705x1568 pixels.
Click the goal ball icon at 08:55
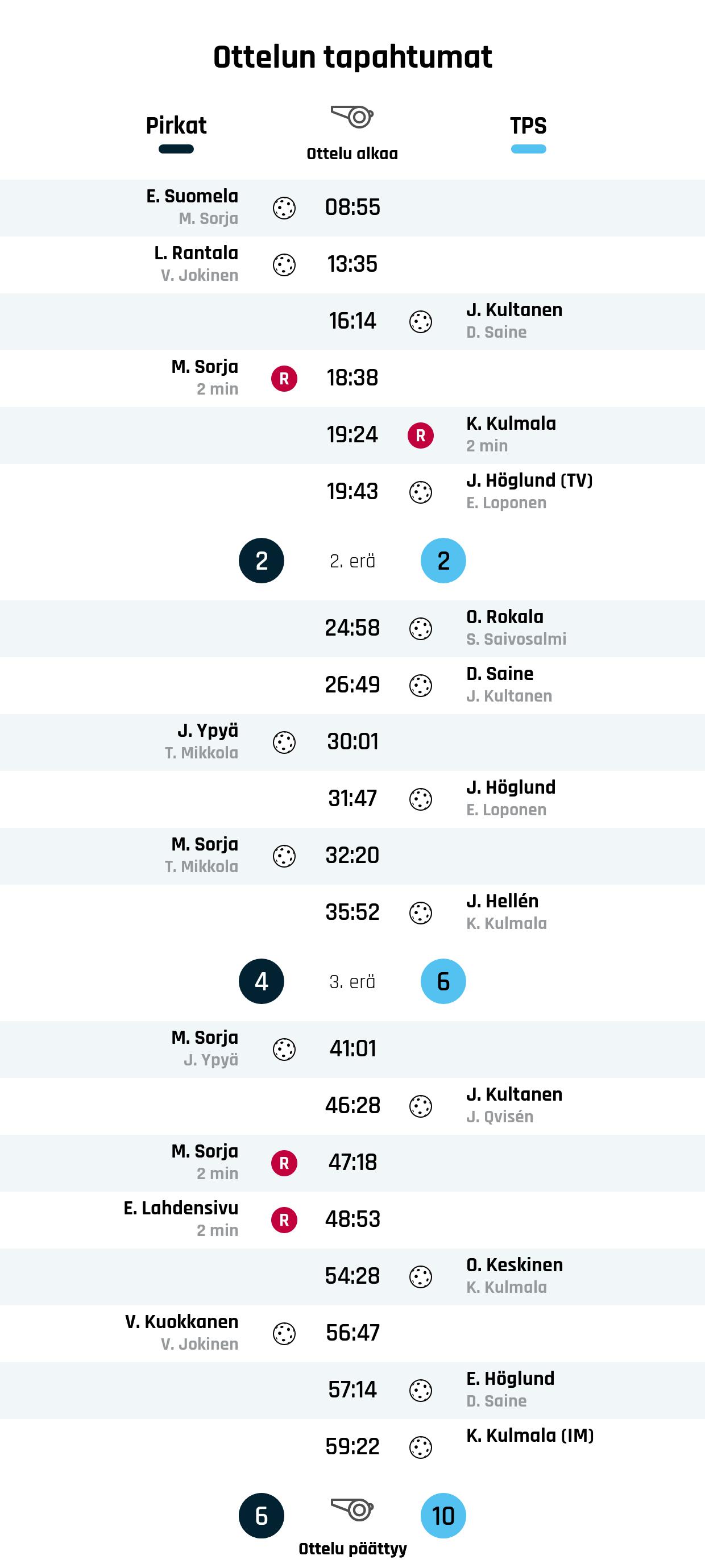(284, 208)
